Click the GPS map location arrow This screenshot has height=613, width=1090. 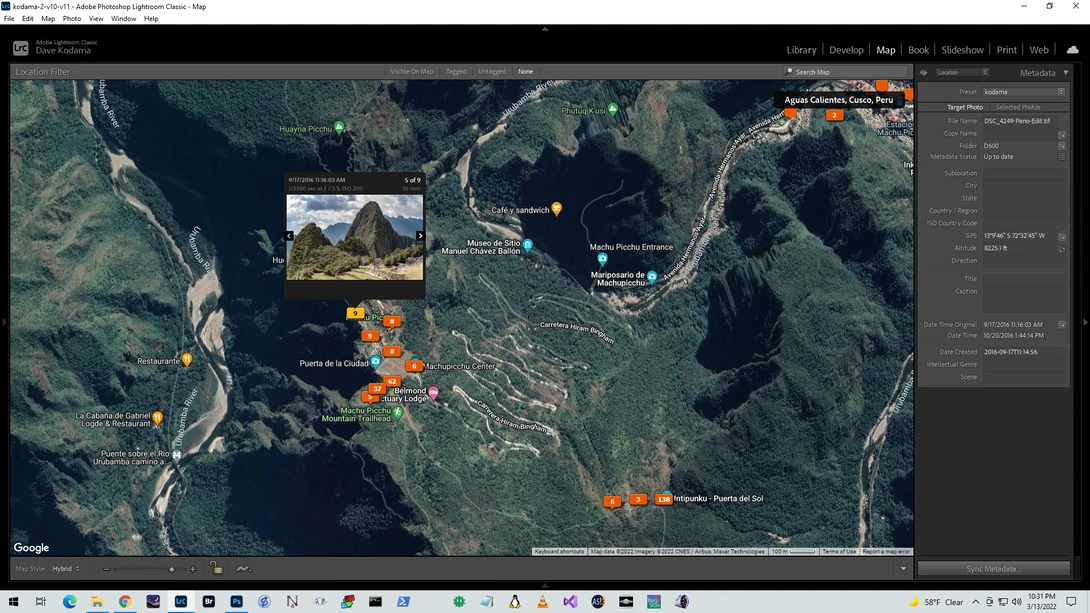pyautogui.click(x=1061, y=236)
